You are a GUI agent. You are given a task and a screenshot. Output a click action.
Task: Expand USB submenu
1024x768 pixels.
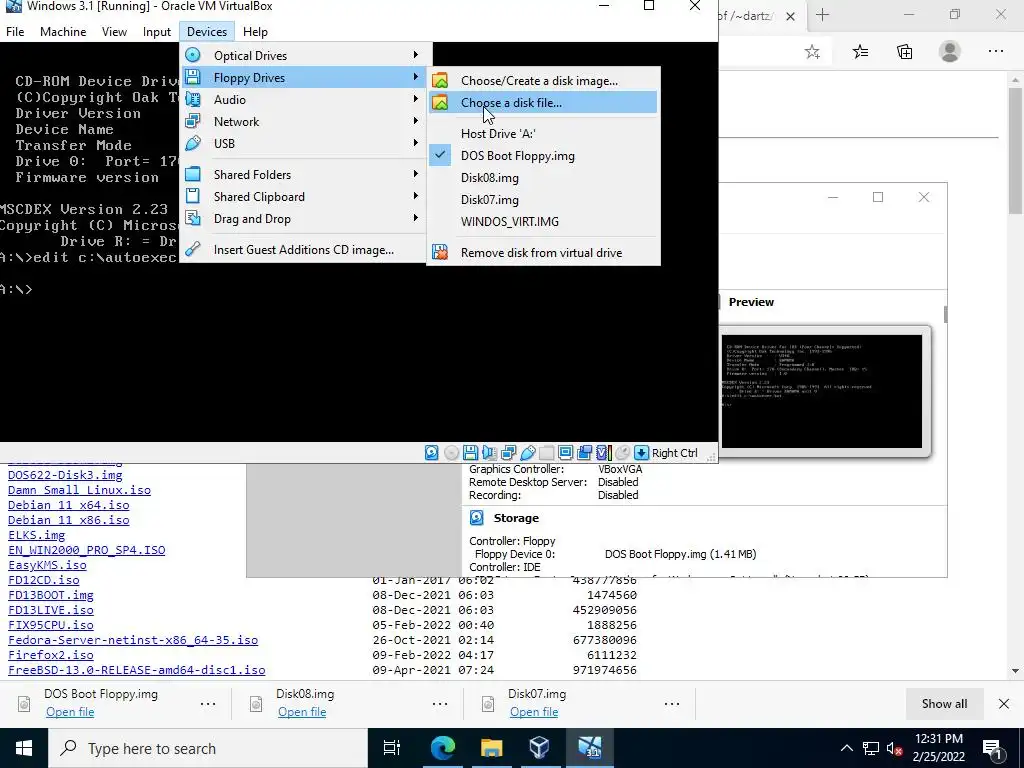[x=302, y=144]
